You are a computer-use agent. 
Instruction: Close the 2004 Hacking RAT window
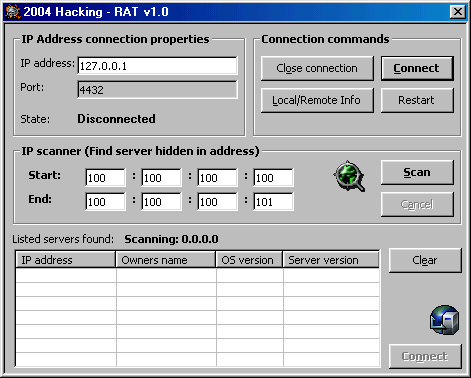(458, 12)
